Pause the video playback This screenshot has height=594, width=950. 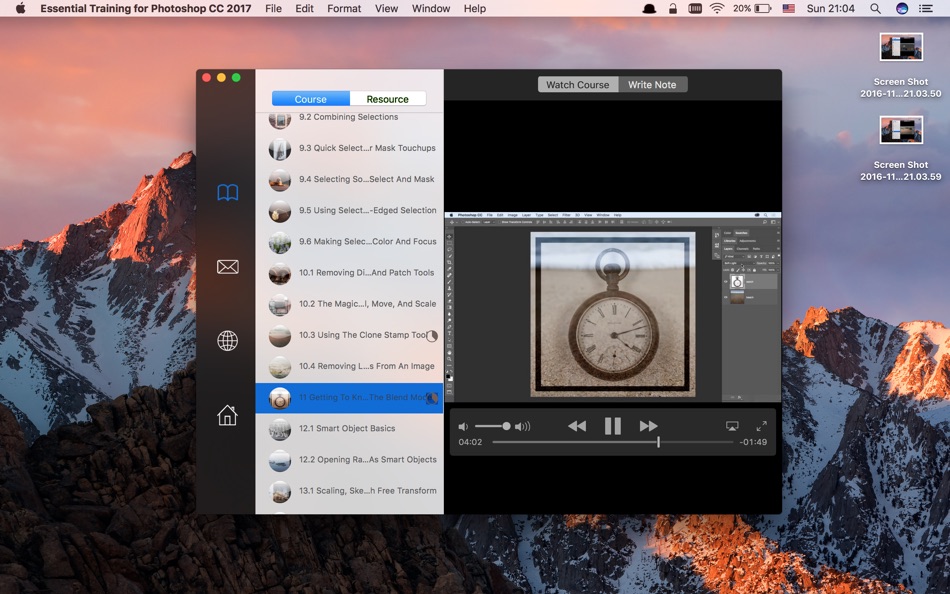tap(613, 426)
